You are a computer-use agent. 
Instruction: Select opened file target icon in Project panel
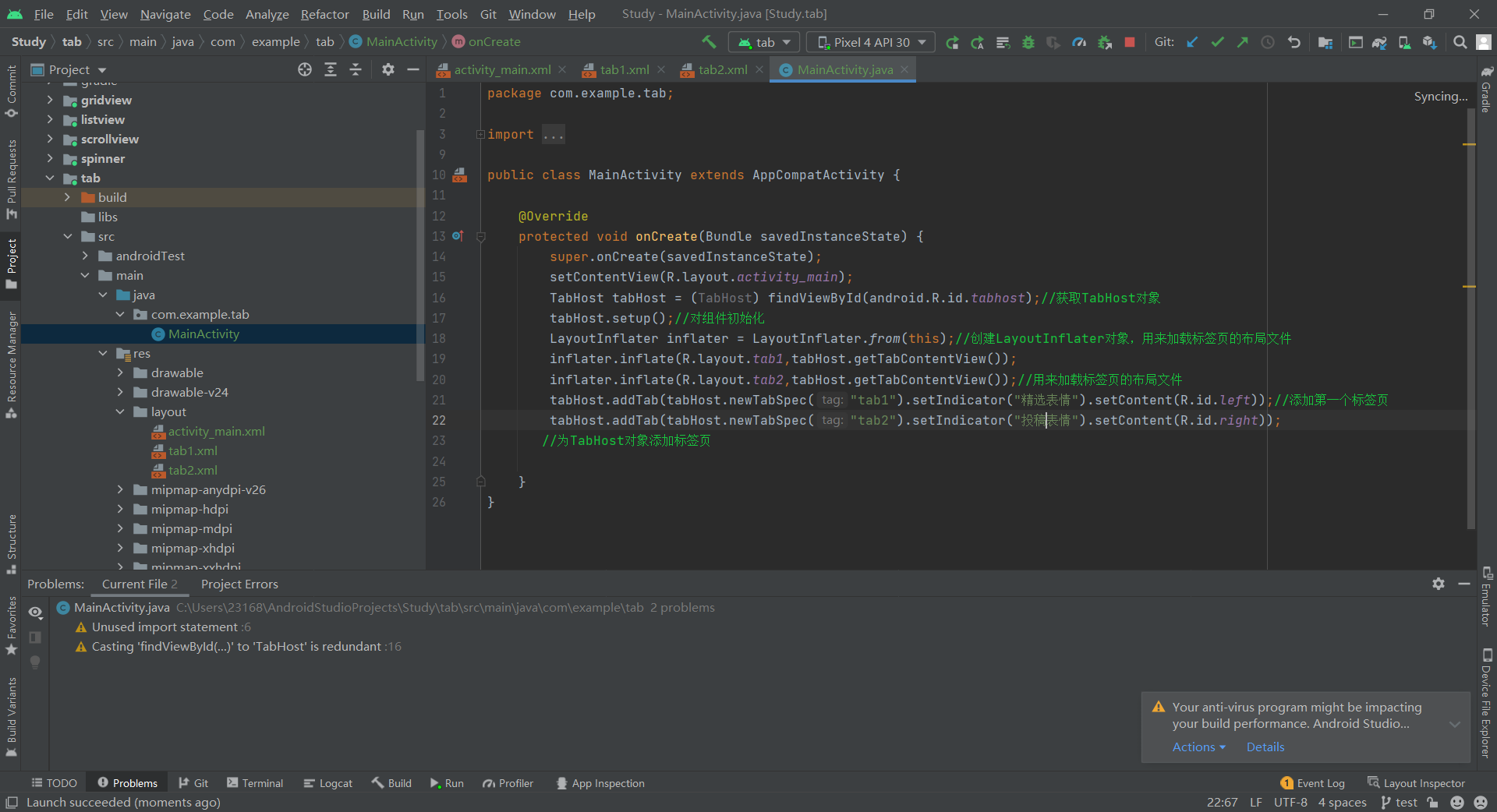pyautogui.click(x=305, y=70)
